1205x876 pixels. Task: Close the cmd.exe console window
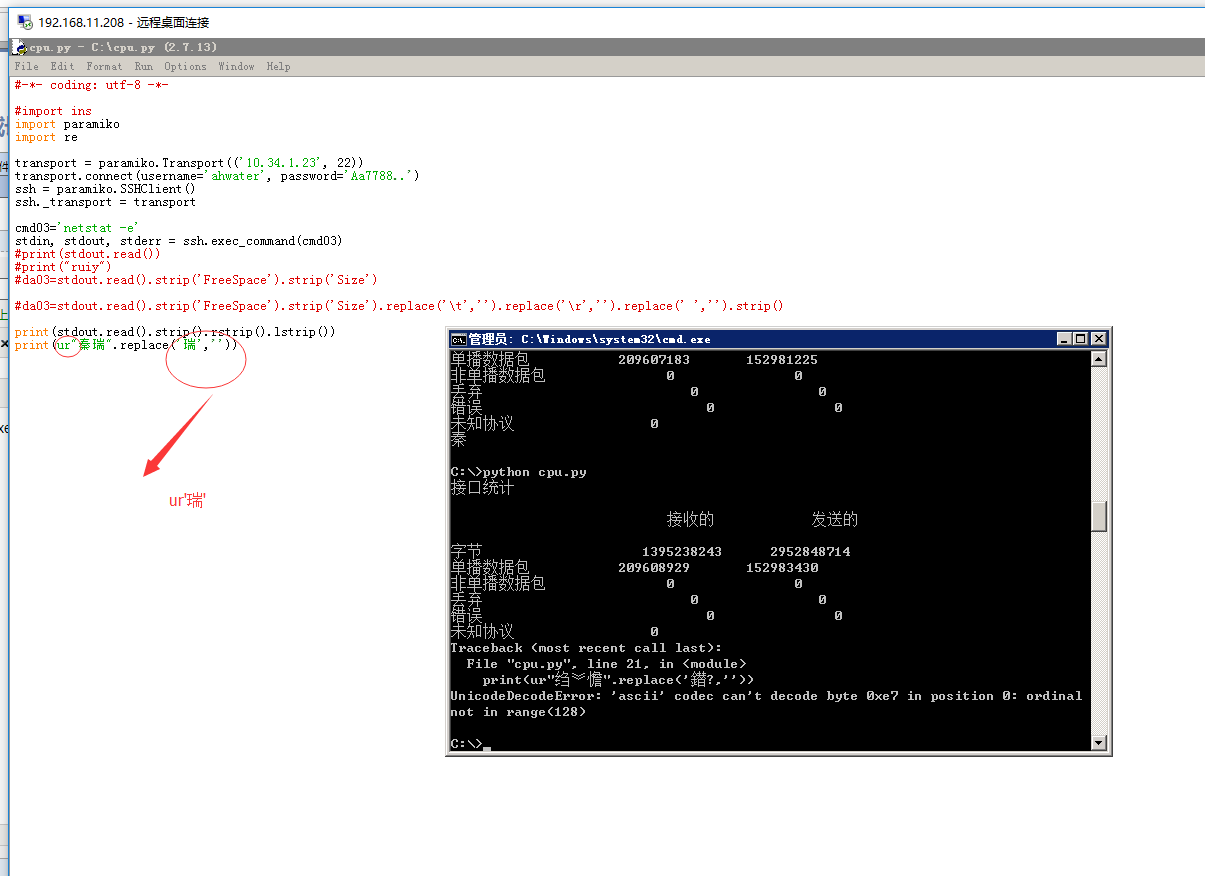click(x=1099, y=339)
